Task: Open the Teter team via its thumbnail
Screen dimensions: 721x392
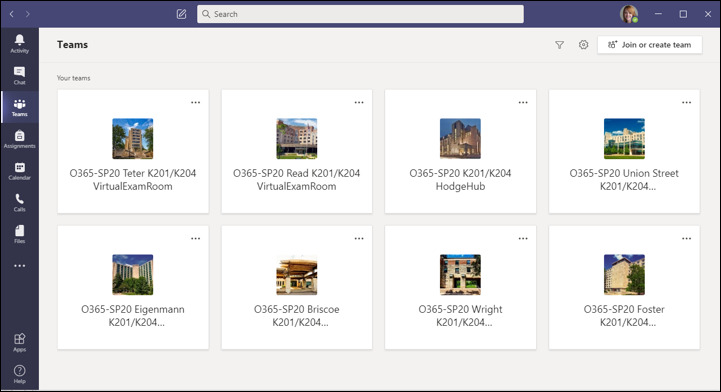Action: 133,138
